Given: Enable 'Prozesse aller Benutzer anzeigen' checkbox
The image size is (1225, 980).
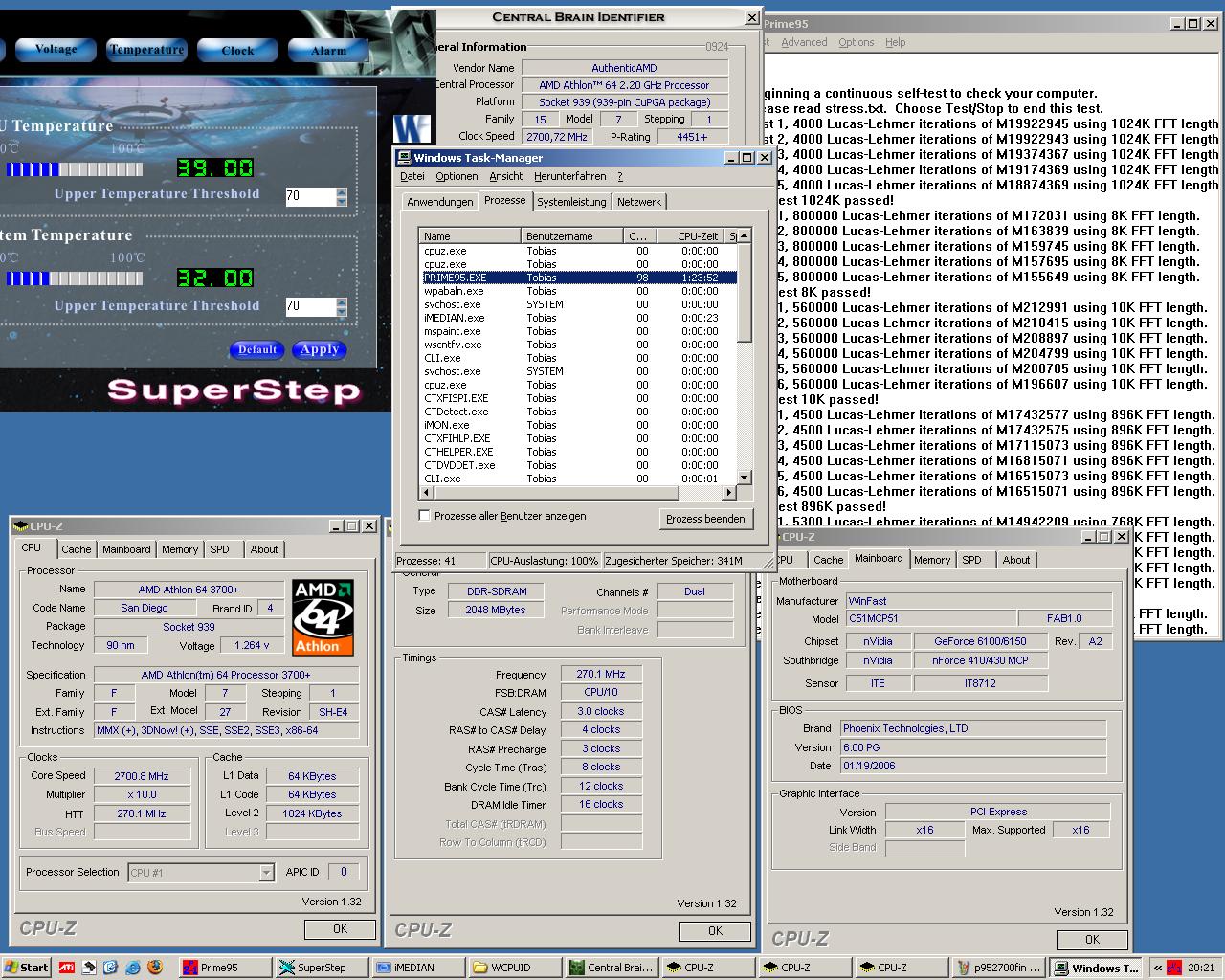Looking at the screenshot, I should point(424,516).
